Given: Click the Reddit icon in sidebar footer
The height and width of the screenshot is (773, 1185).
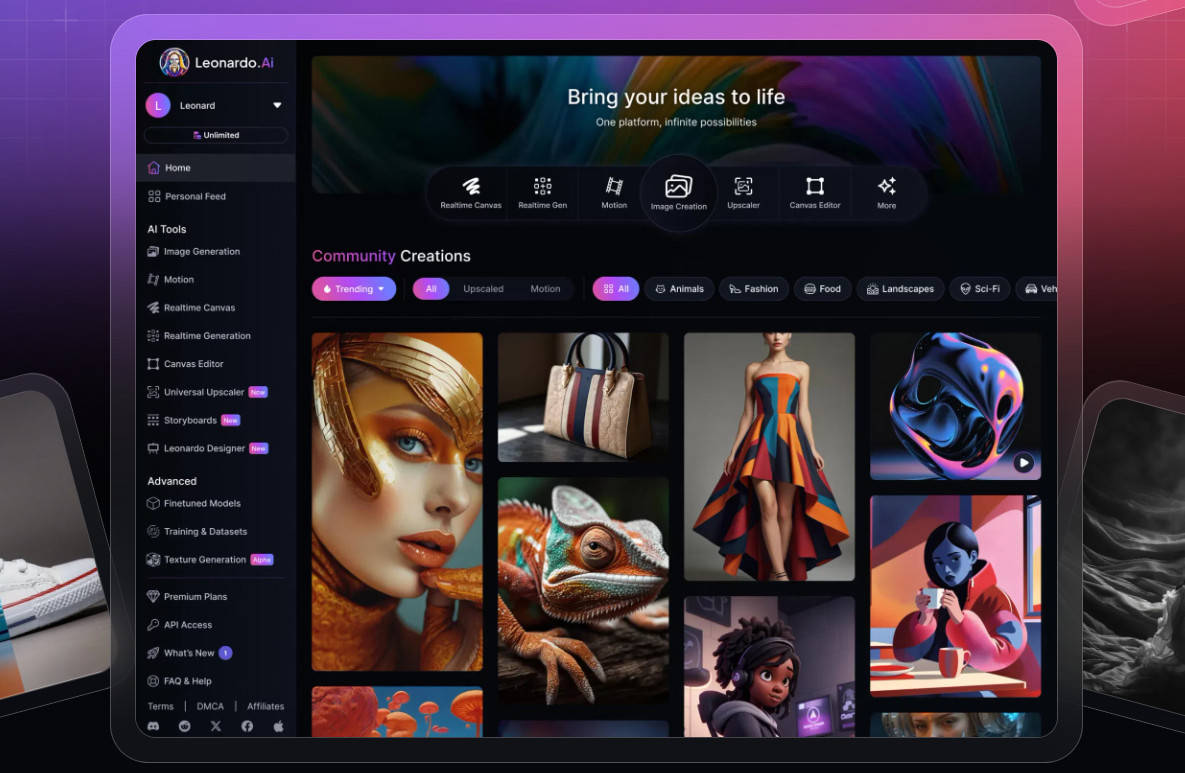Looking at the screenshot, I should [184, 726].
